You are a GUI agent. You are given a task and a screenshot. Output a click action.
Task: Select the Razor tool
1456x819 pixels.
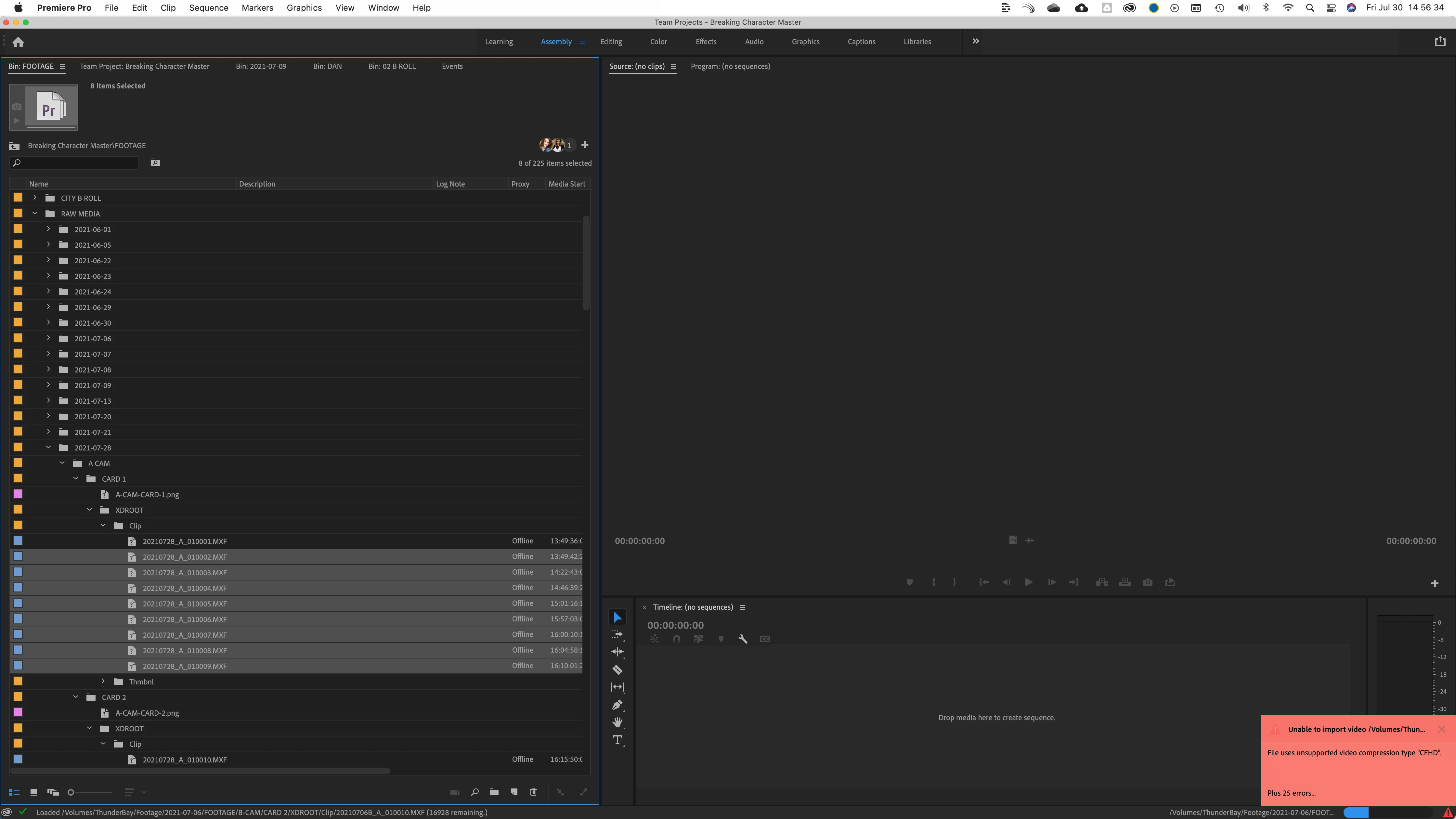(x=617, y=670)
